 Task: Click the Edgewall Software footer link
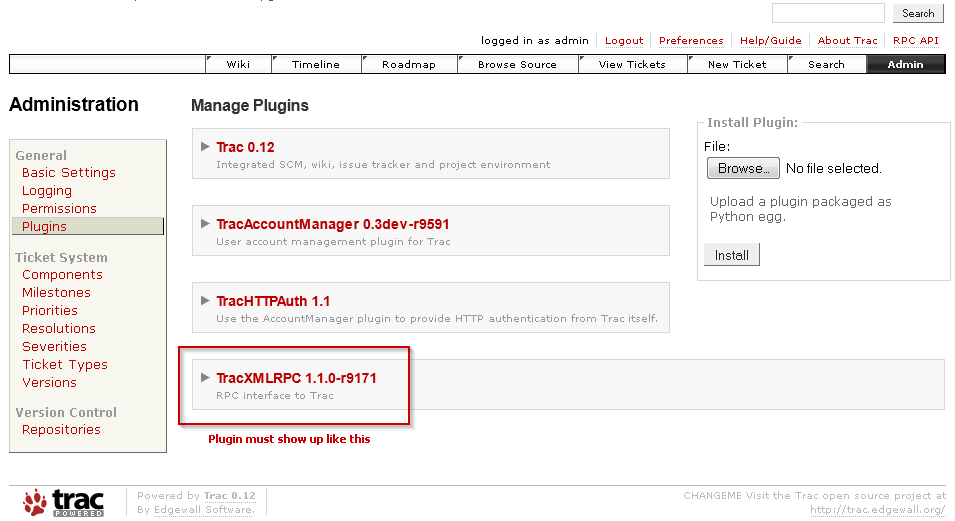pos(203,509)
